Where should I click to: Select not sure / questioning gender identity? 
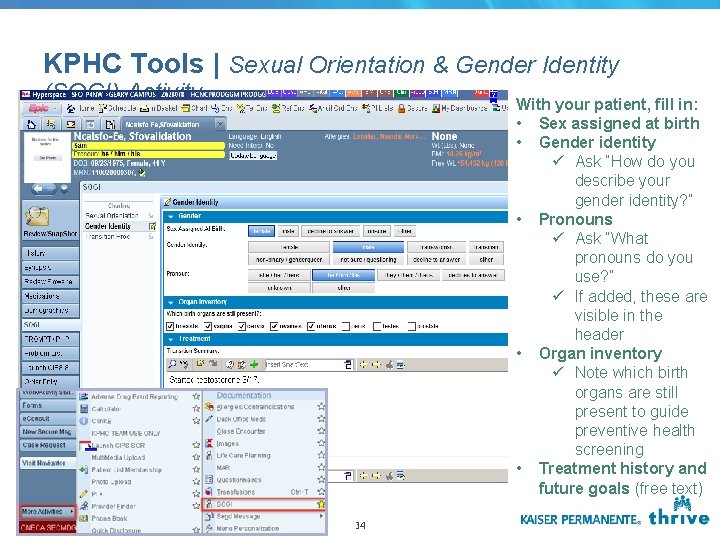coord(368,259)
